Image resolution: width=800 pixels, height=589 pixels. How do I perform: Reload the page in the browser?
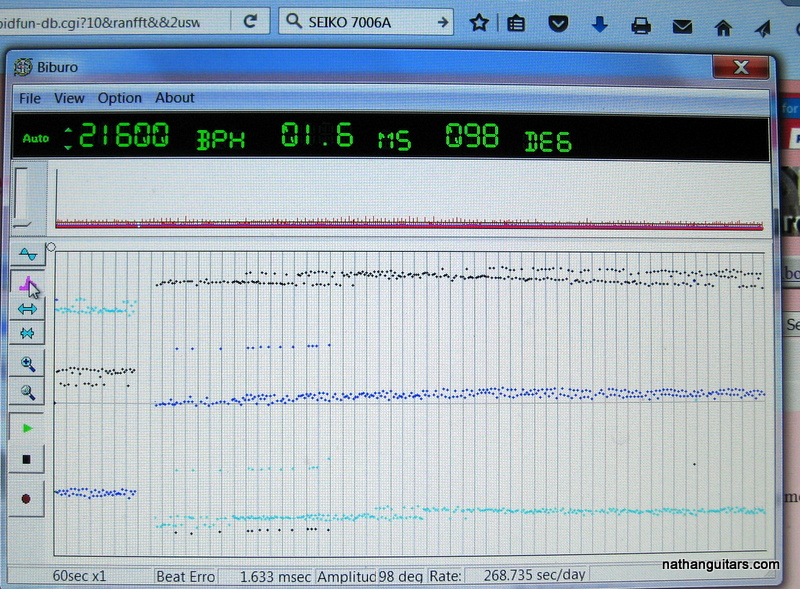click(x=250, y=21)
